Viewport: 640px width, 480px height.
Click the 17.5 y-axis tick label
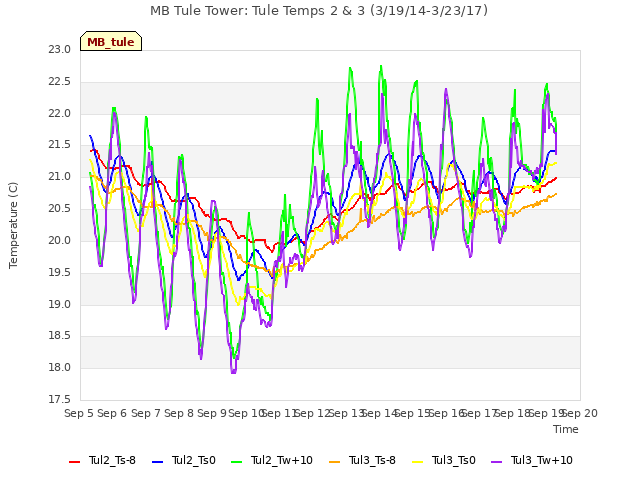click(60, 399)
